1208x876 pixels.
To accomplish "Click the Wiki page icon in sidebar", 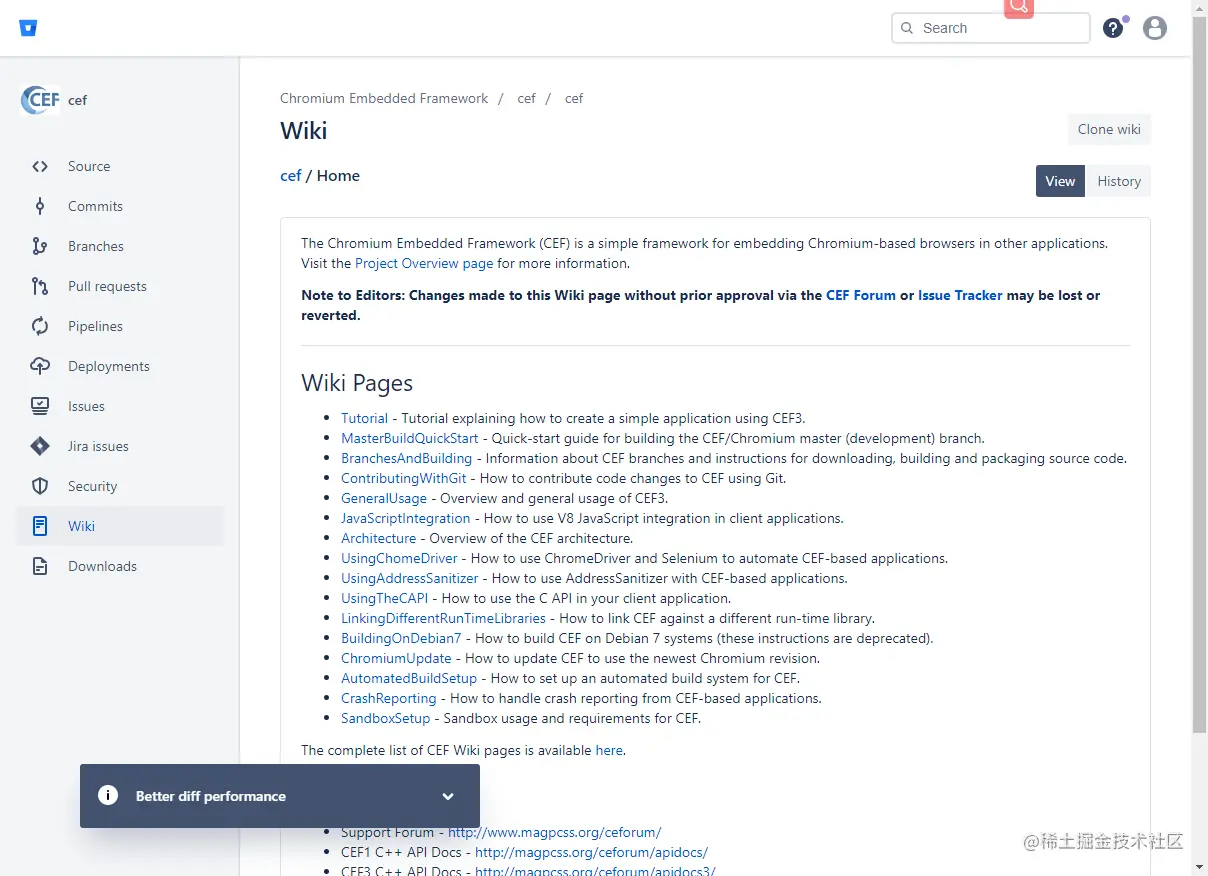I will [x=40, y=526].
